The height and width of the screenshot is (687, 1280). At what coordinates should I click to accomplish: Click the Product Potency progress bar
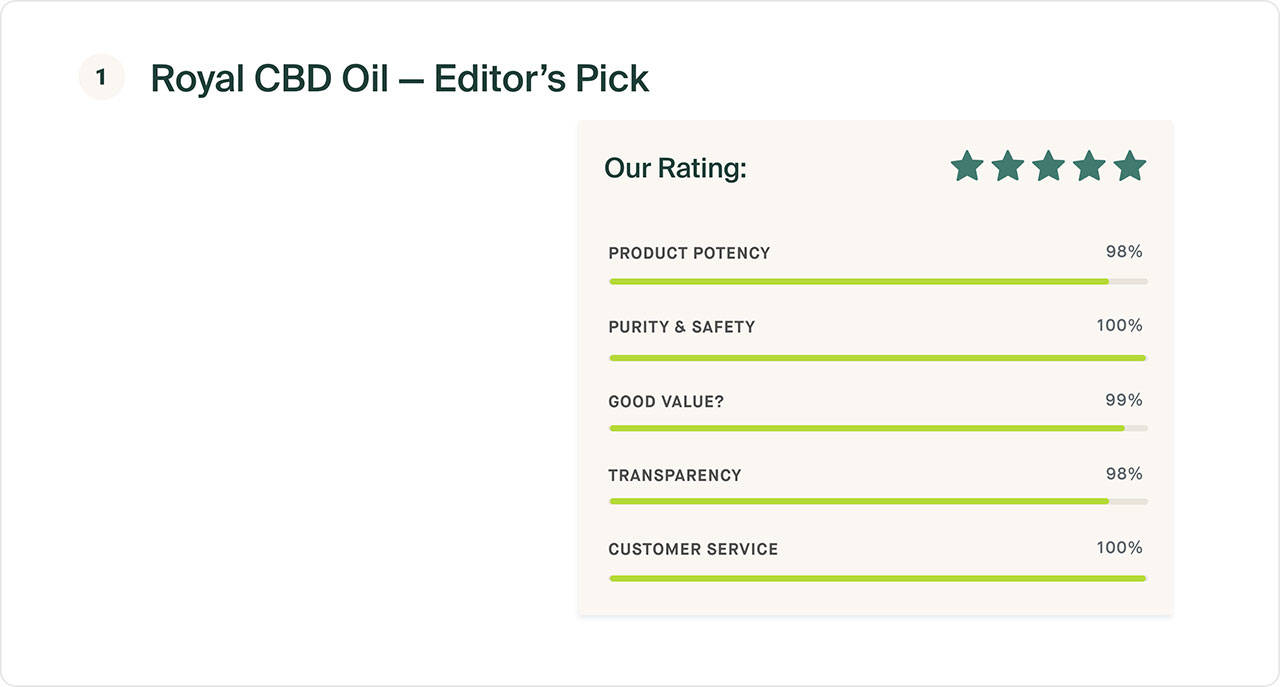click(877, 282)
